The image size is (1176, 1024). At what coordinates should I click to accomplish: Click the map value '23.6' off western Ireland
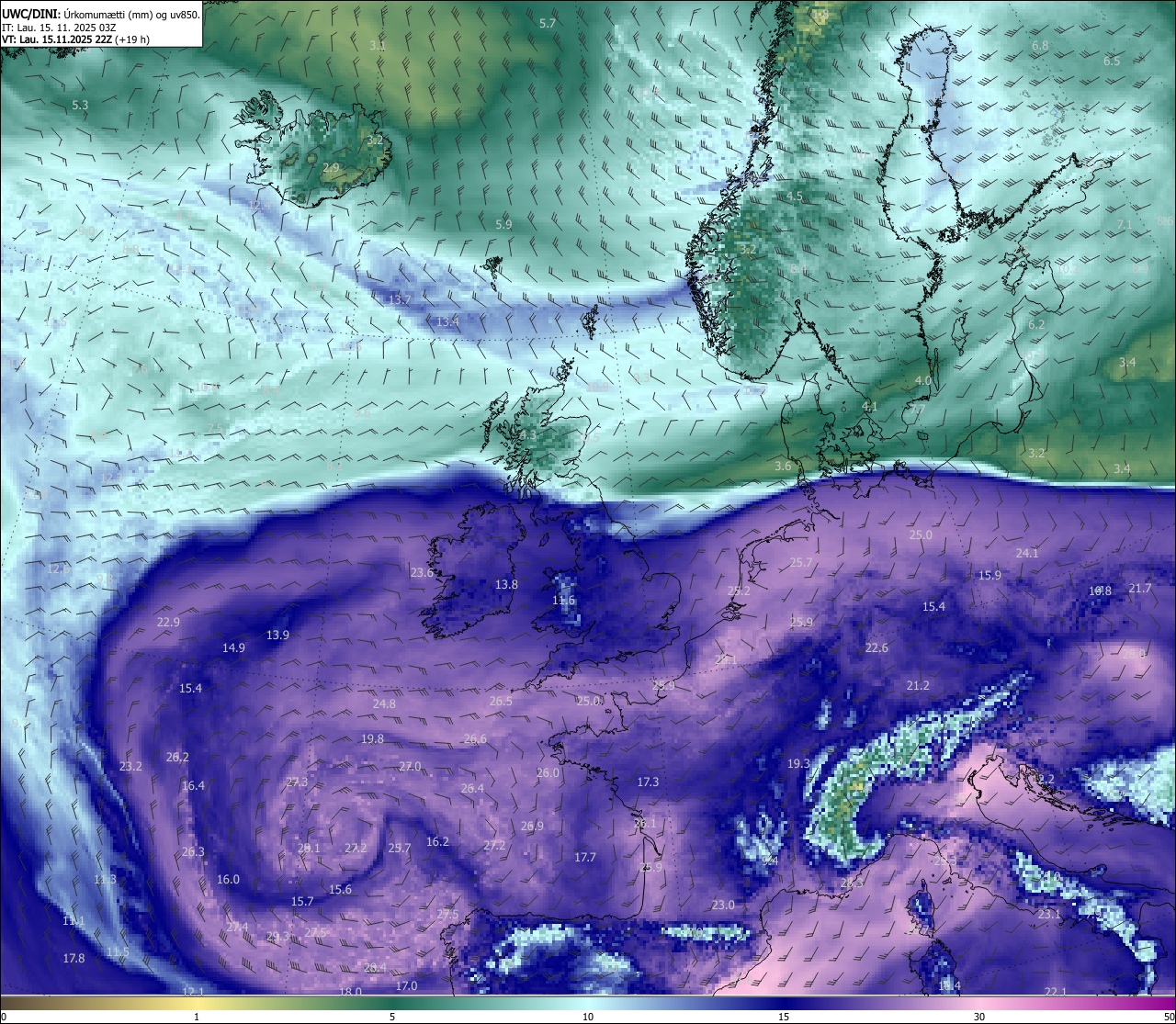pos(422,572)
